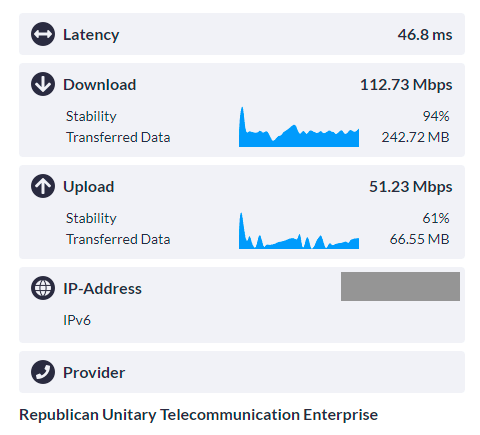Click the IP-Address globe icon

[x=43, y=288]
